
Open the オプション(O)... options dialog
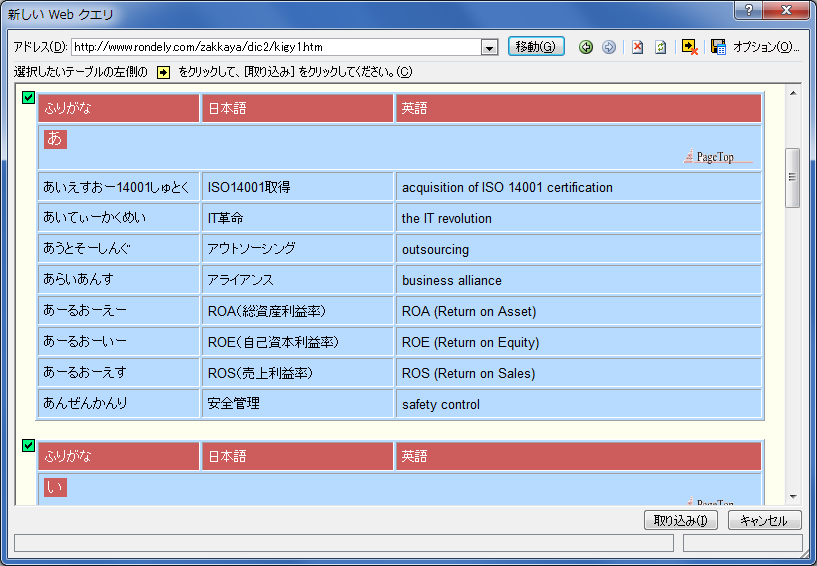point(766,47)
